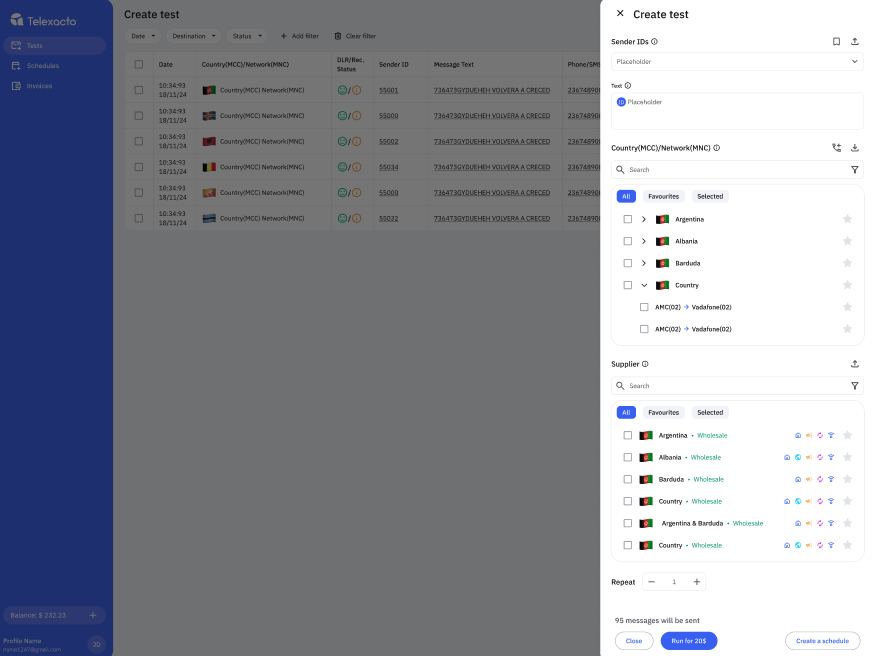Image resolution: width=872 pixels, height=656 pixels.
Task: Click the upload icon next to Sender IDs
Action: (856, 41)
